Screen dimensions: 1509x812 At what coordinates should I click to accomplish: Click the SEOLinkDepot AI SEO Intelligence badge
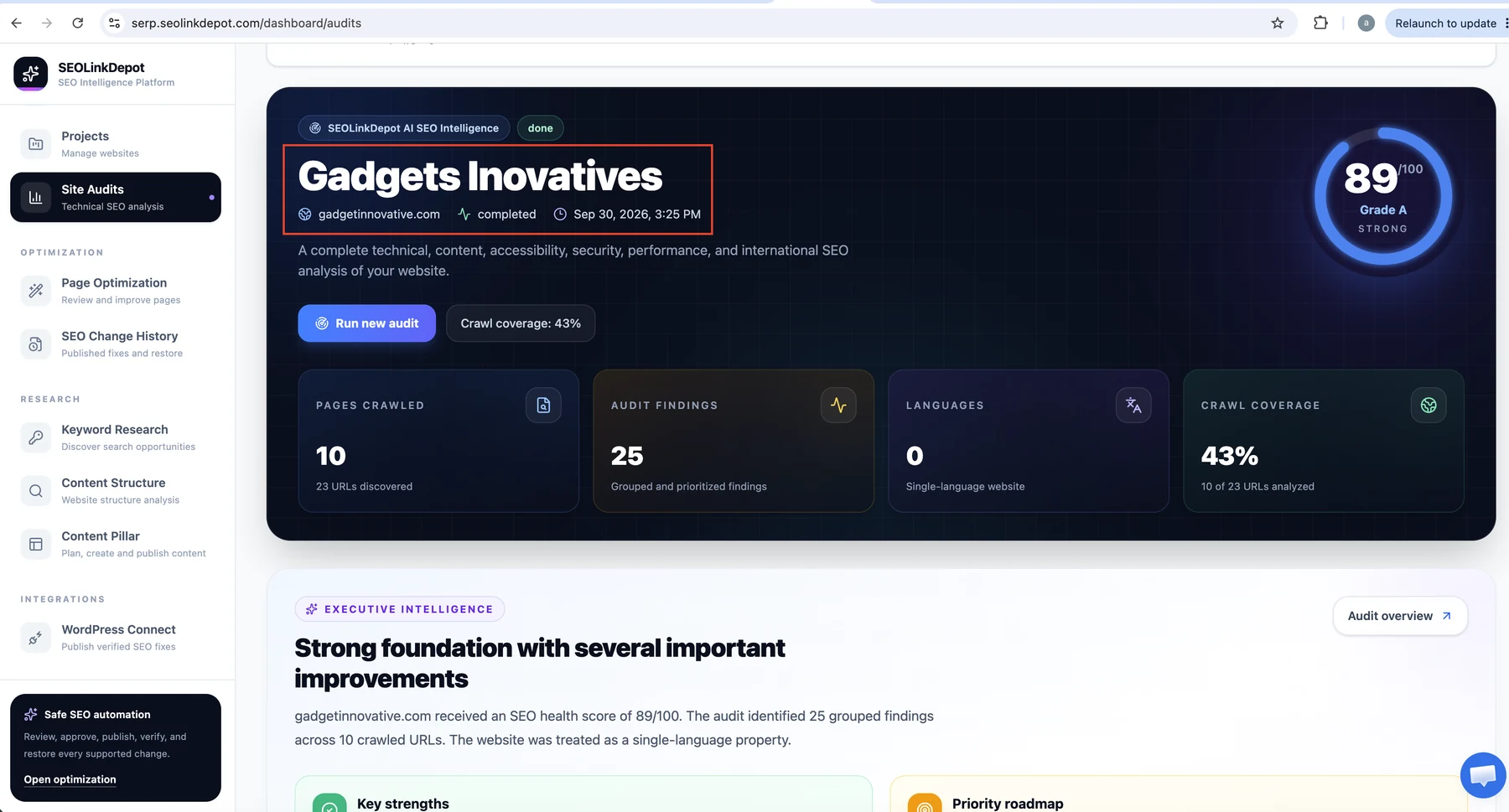coord(404,128)
